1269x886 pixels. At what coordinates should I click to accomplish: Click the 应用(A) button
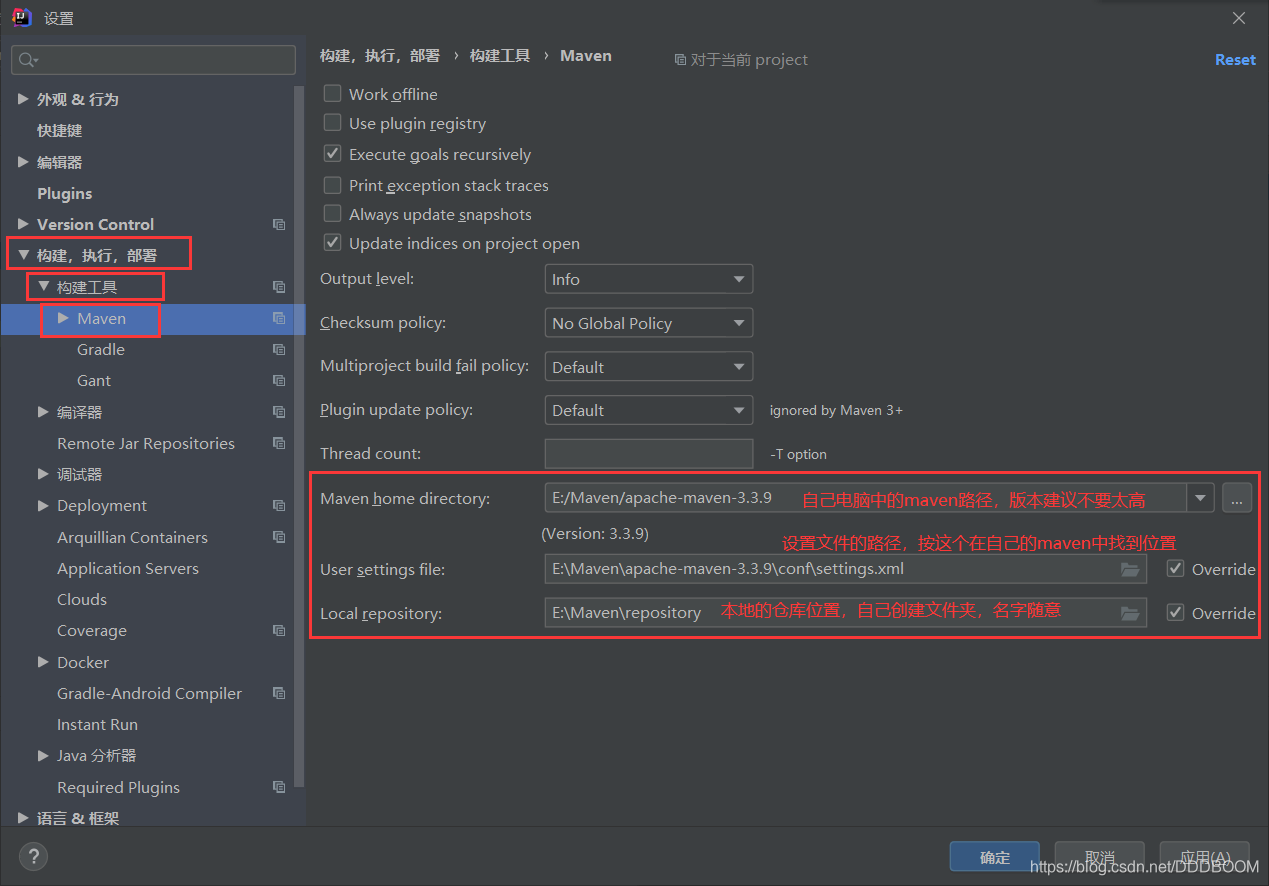[1204, 857]
